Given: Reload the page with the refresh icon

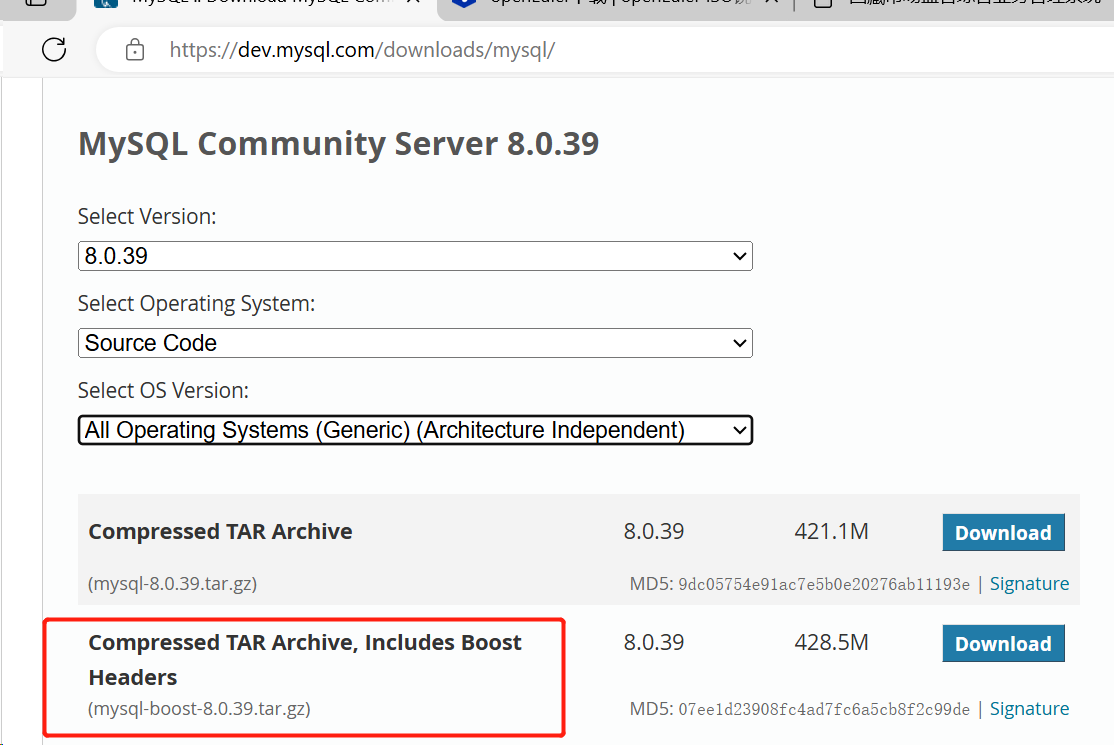Looking at the screenshot, I should [54, 50].
